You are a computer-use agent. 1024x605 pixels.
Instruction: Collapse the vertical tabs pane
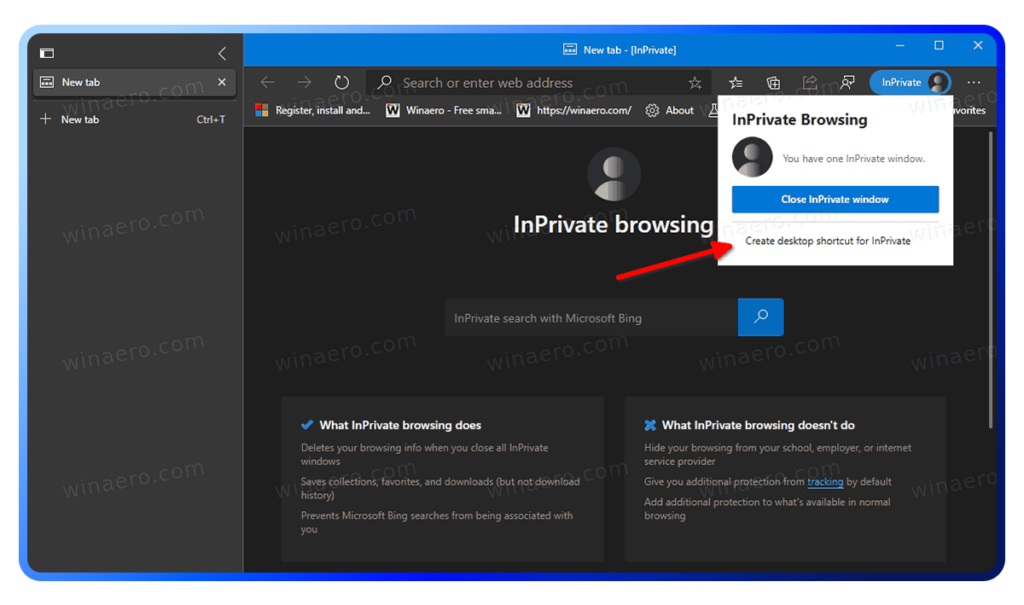222,53
